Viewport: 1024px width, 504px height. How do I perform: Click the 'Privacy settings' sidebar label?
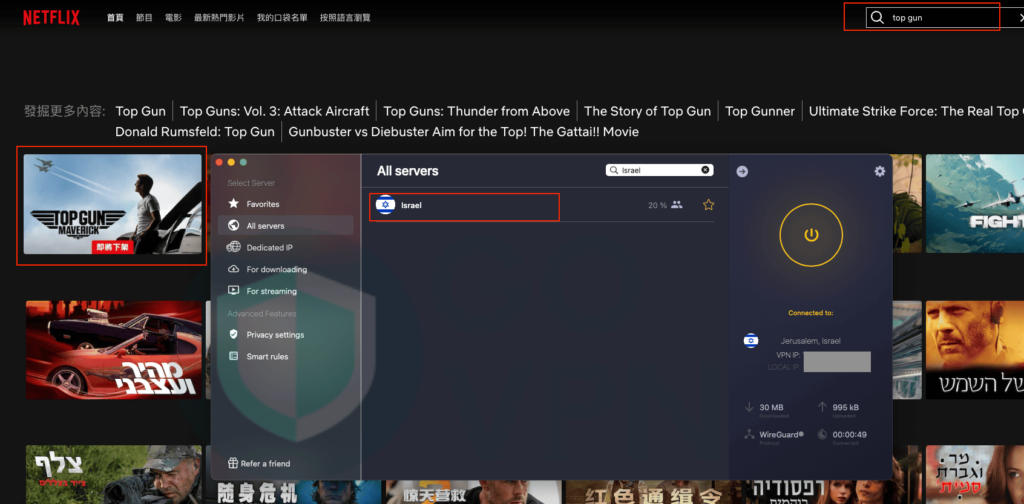tap(276, 335)
